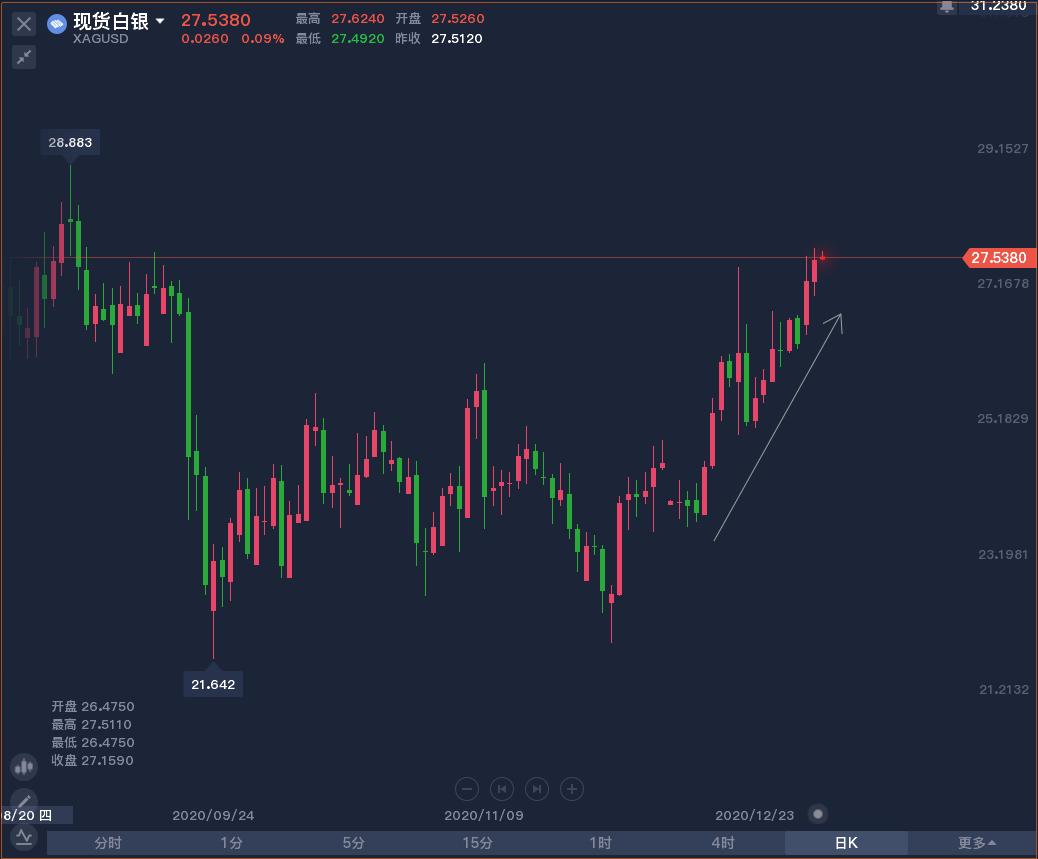Image resolution: width=1038 pixels, height=859 pixels.
Task: Click the 21.642 low price label
Action: pos(213,684)
